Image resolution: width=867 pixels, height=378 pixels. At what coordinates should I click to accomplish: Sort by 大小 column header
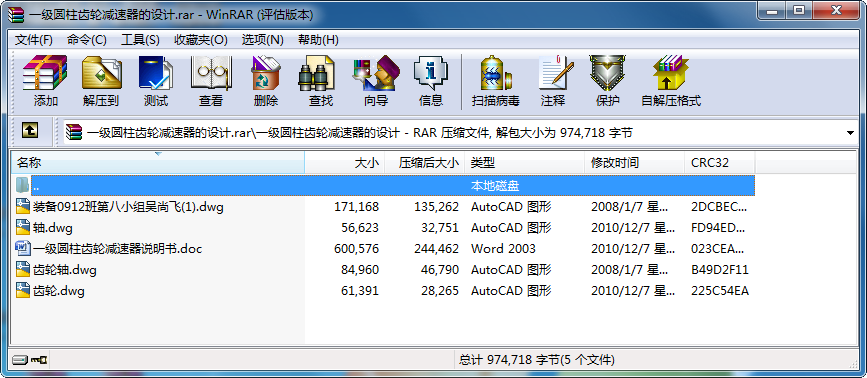click(344, 162)
